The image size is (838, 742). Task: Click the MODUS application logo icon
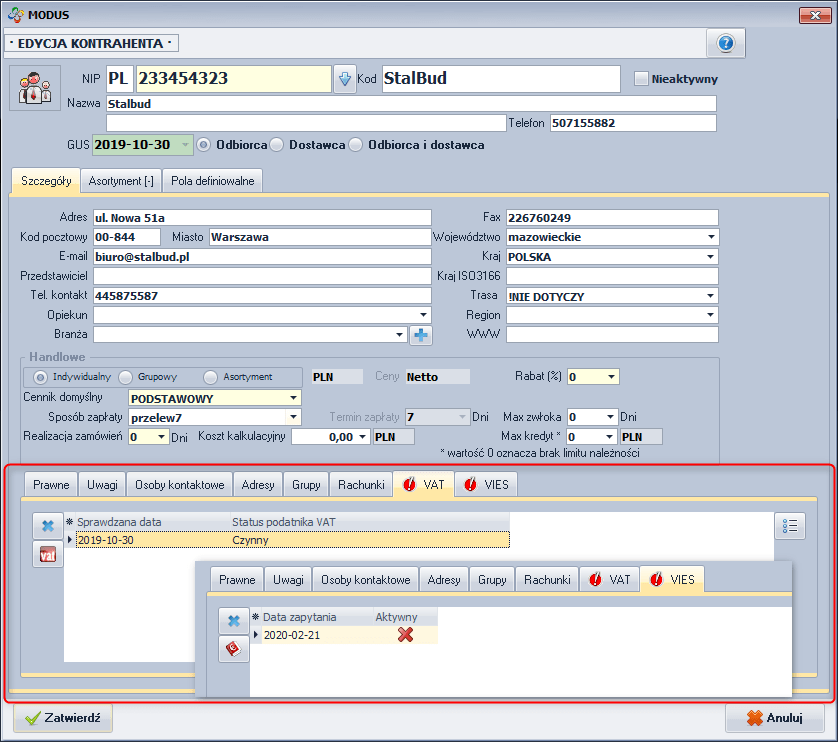click(15, 14)
